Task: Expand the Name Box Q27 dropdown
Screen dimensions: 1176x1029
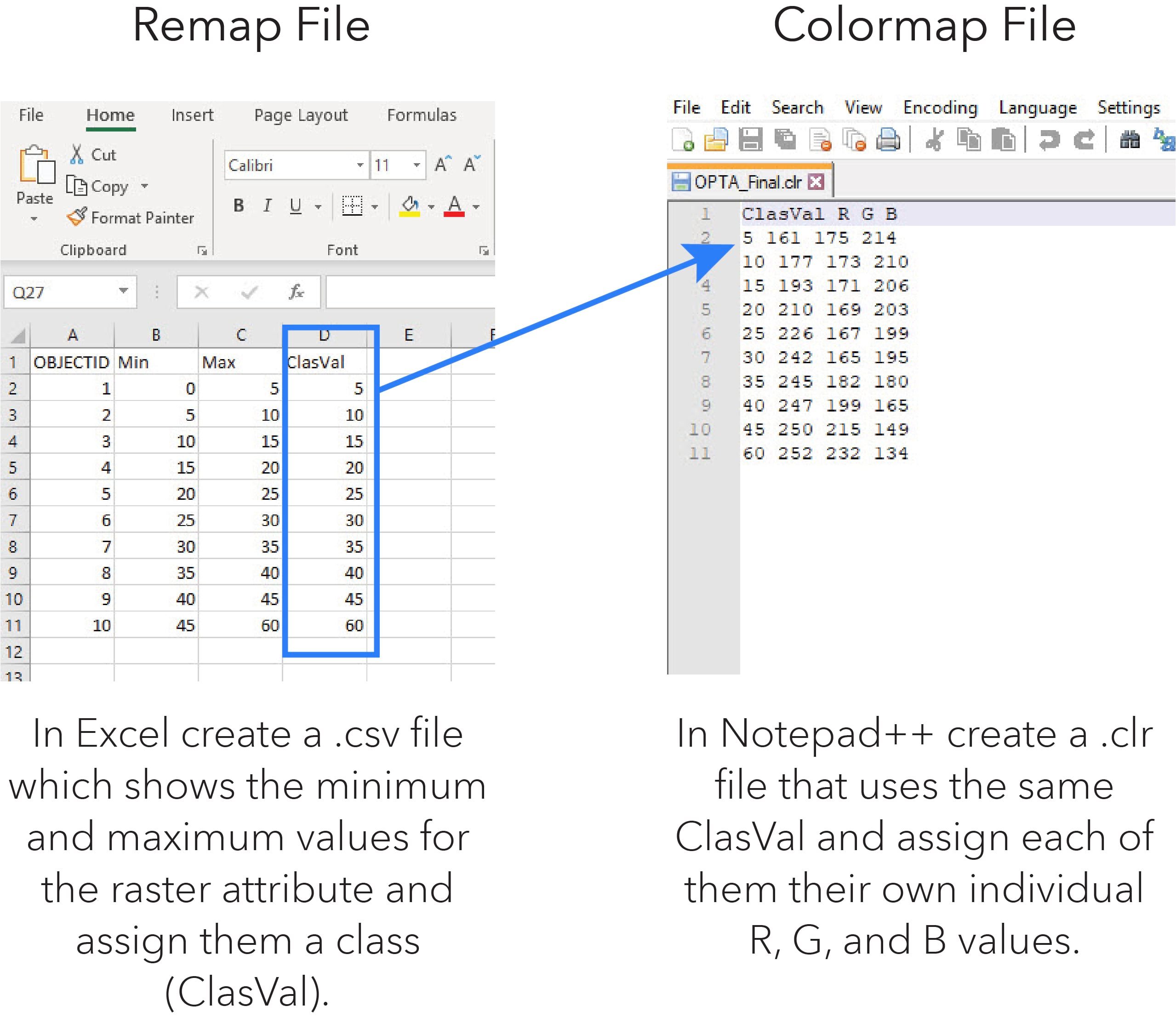Action: click(x=123, y=291)
